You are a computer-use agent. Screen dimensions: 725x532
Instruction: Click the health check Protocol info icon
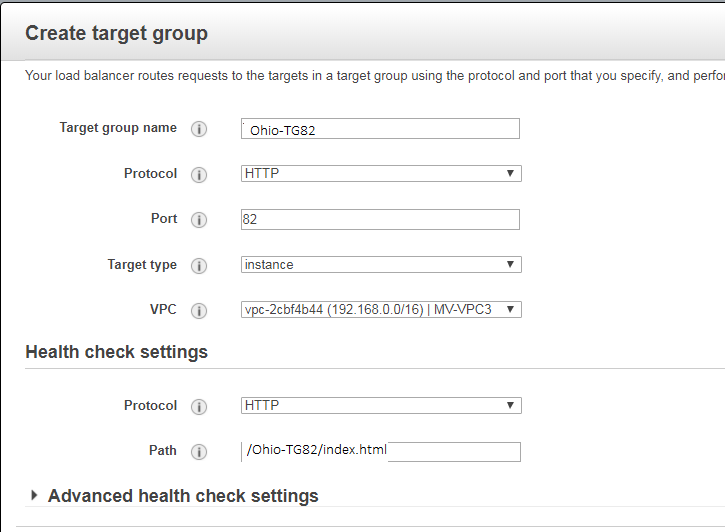(199, 407)
